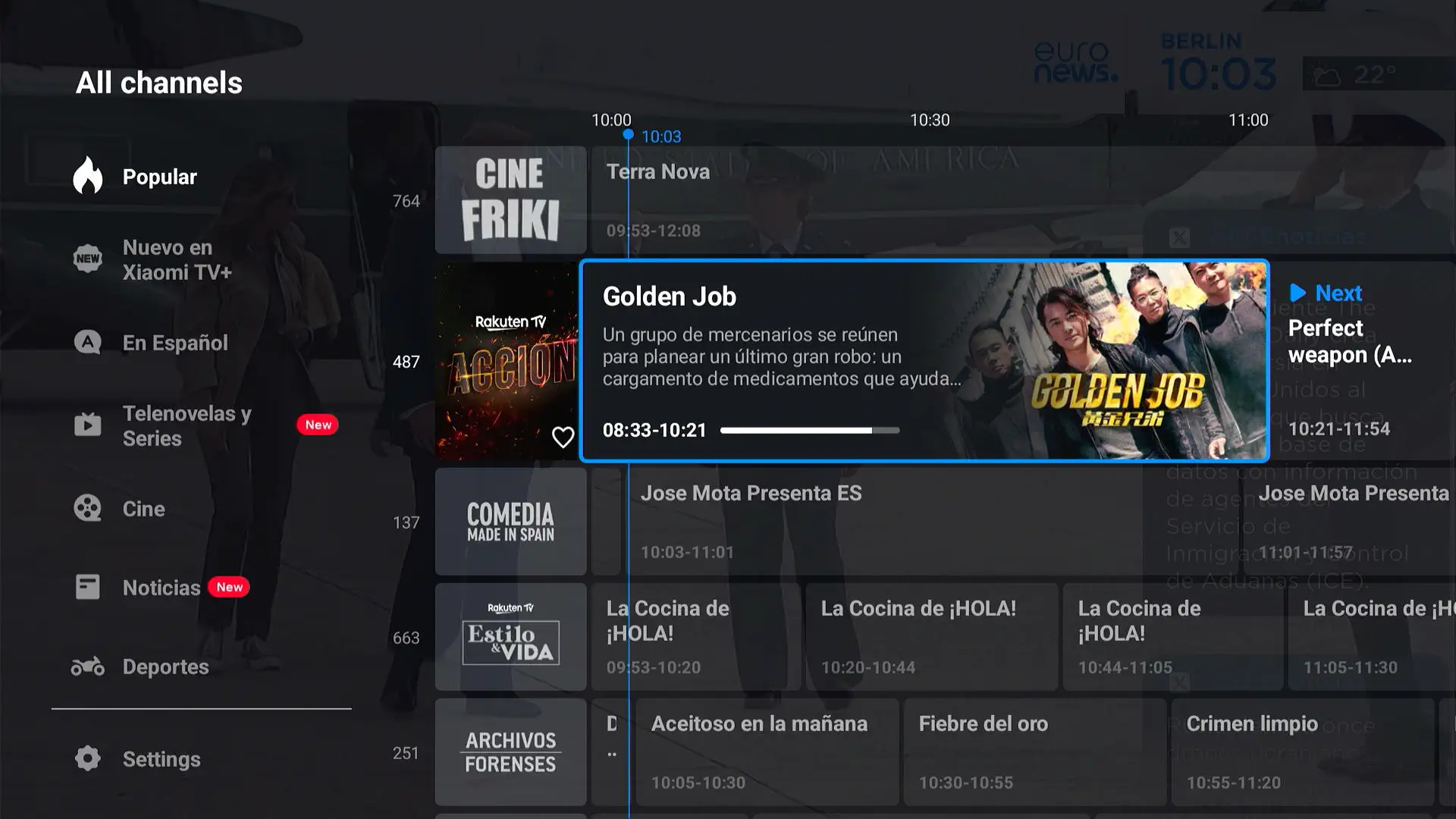The height and width of the screenshot is (819, 1456).
Task: Select Rakuten Estilo & Vida channel logo
Action: tap(510, 637)
